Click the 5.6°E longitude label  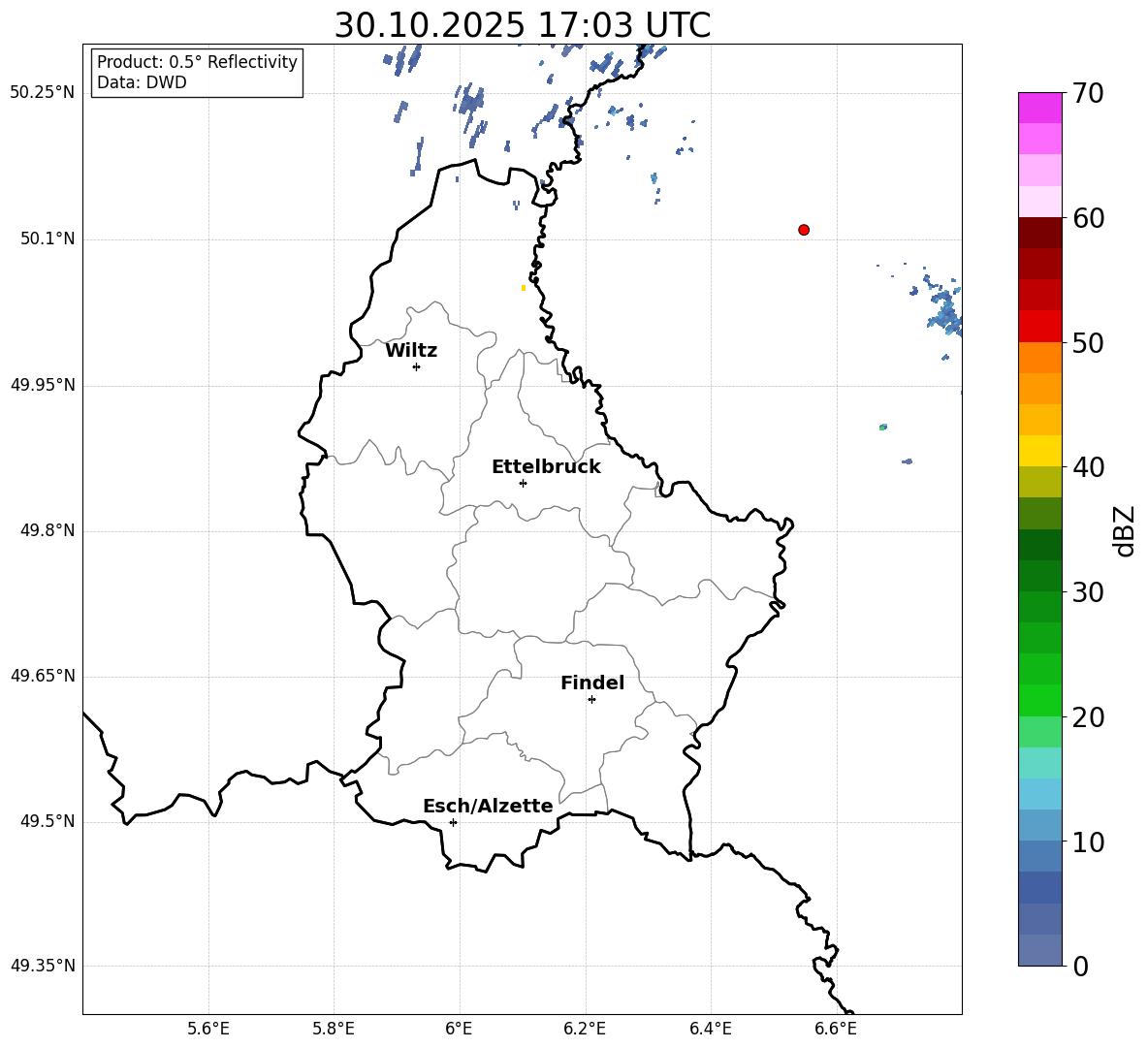pos(208,1029)
